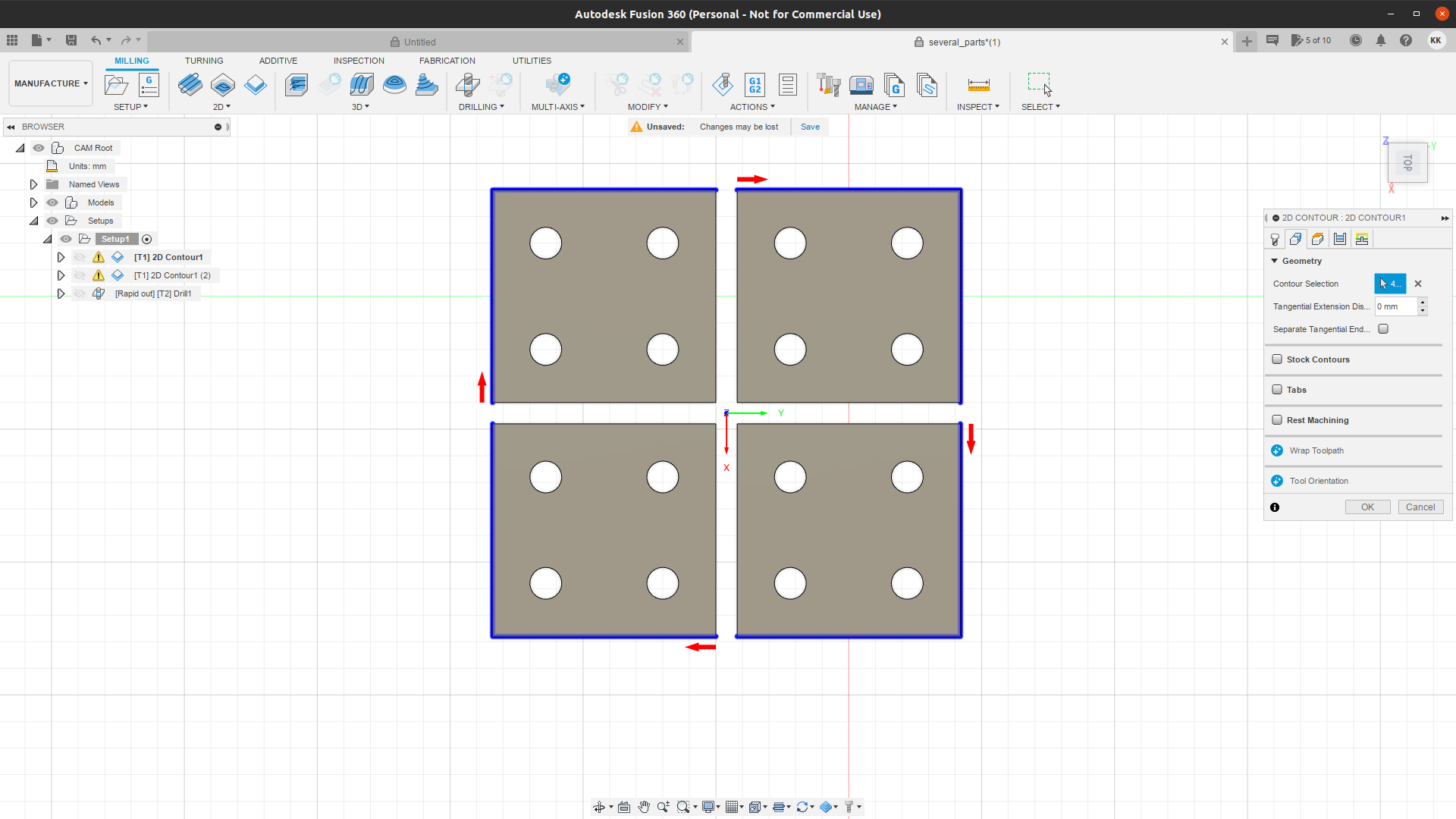This screenshot has height=819, width=1456.
Task: Enable the Tabs checkbox
Action: [1277, 390]
